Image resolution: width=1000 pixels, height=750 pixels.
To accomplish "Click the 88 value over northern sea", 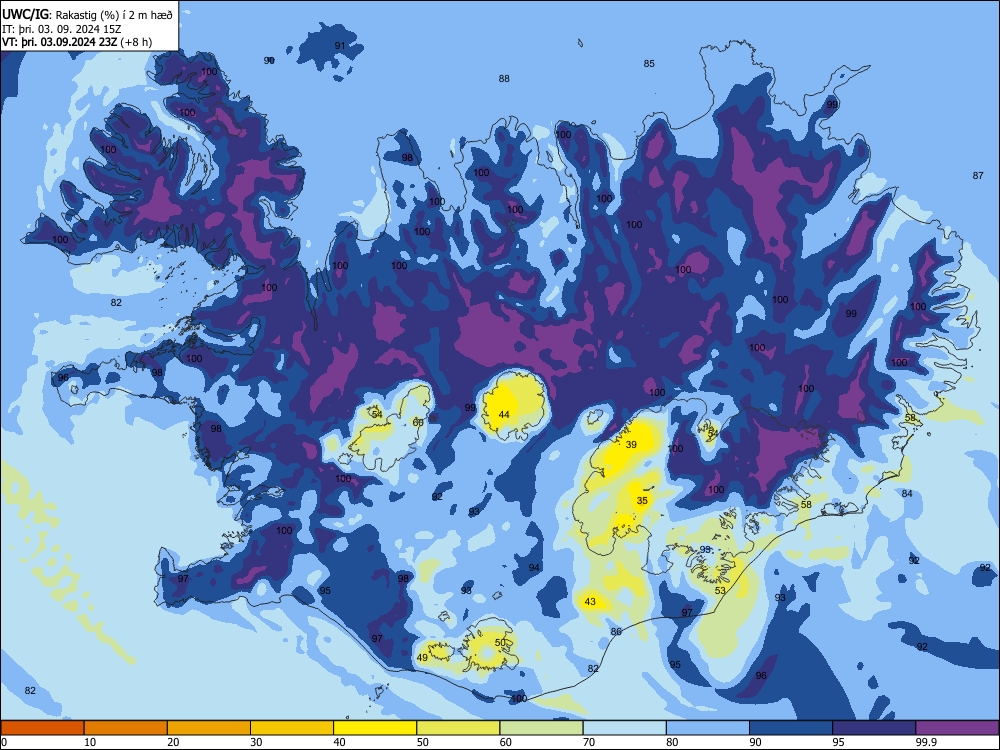I will pyautogui.click(x=504, y=78).
